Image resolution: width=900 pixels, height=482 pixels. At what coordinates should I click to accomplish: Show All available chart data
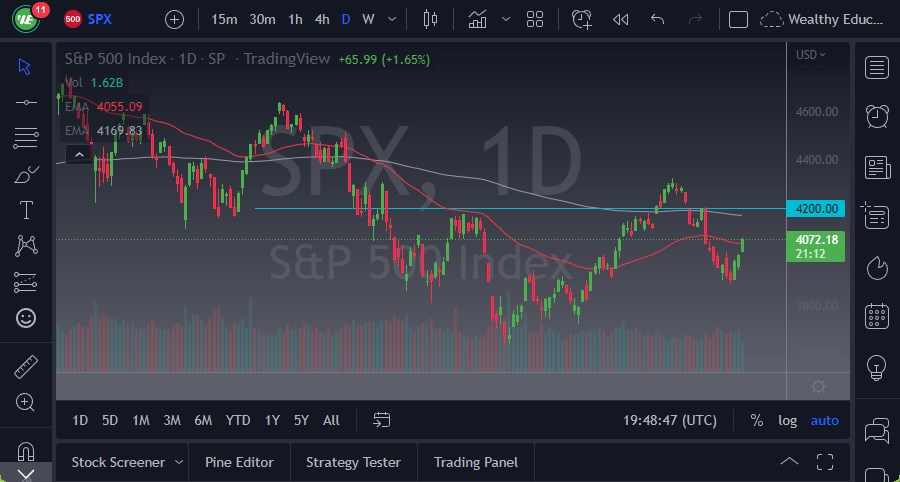(331, 421)
